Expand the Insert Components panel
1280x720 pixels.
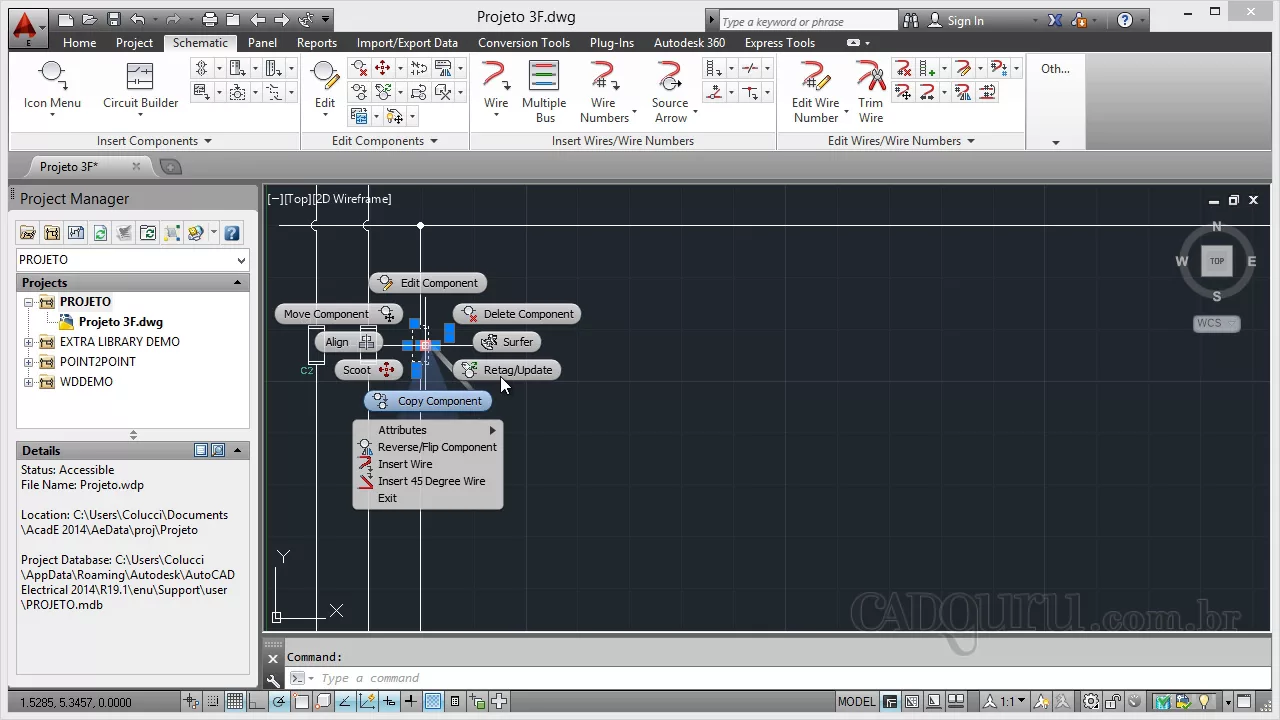[x=154, y=141]
